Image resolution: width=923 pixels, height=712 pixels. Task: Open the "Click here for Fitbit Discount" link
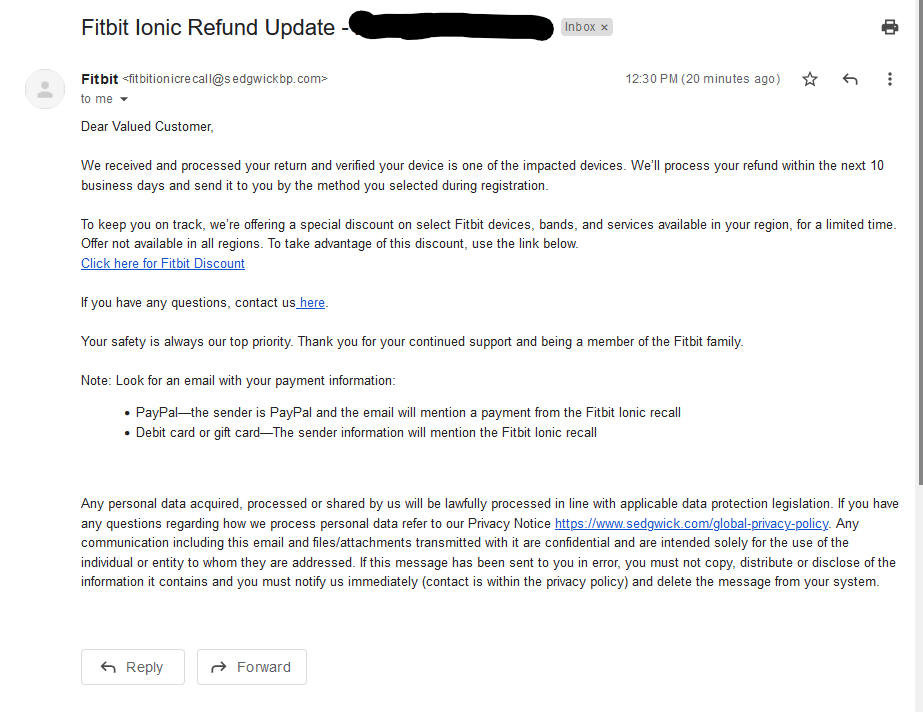[x=163, y=264]
